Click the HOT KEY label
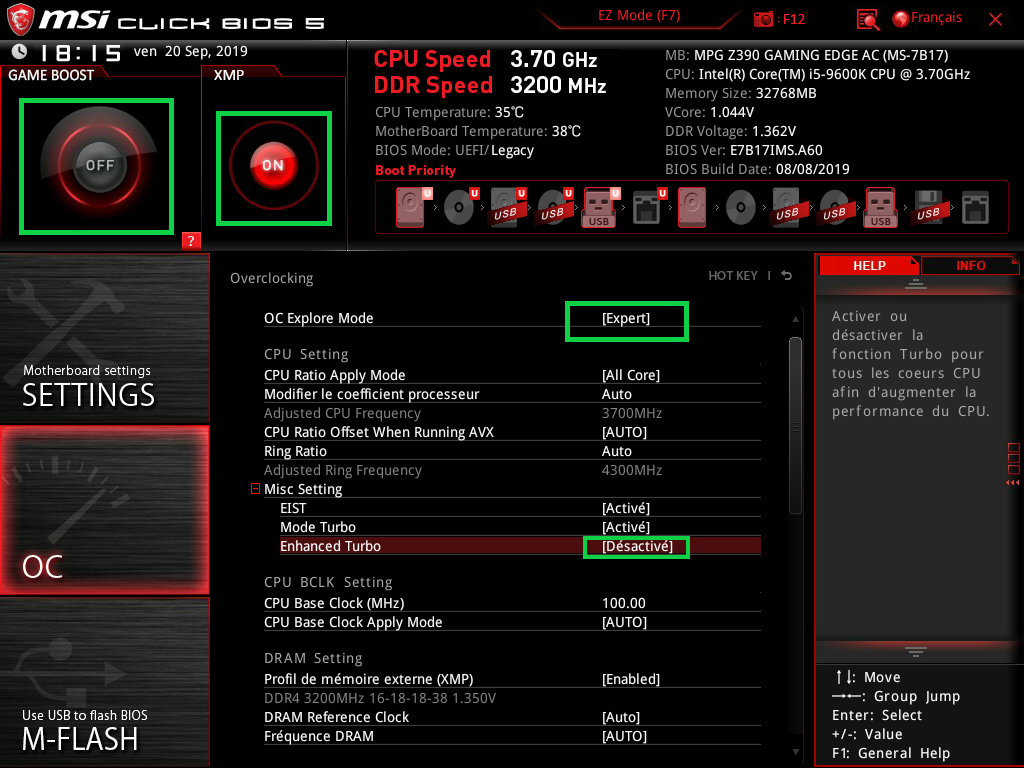The height and width of the screenshot is (768, 1024). coord(733,276)
